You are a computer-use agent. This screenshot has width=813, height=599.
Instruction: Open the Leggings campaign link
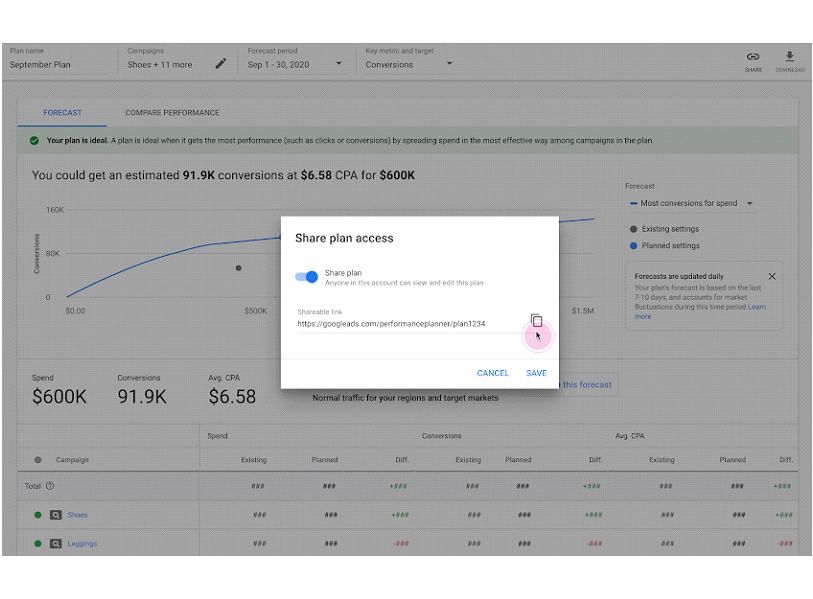click(x=82, y=544)
